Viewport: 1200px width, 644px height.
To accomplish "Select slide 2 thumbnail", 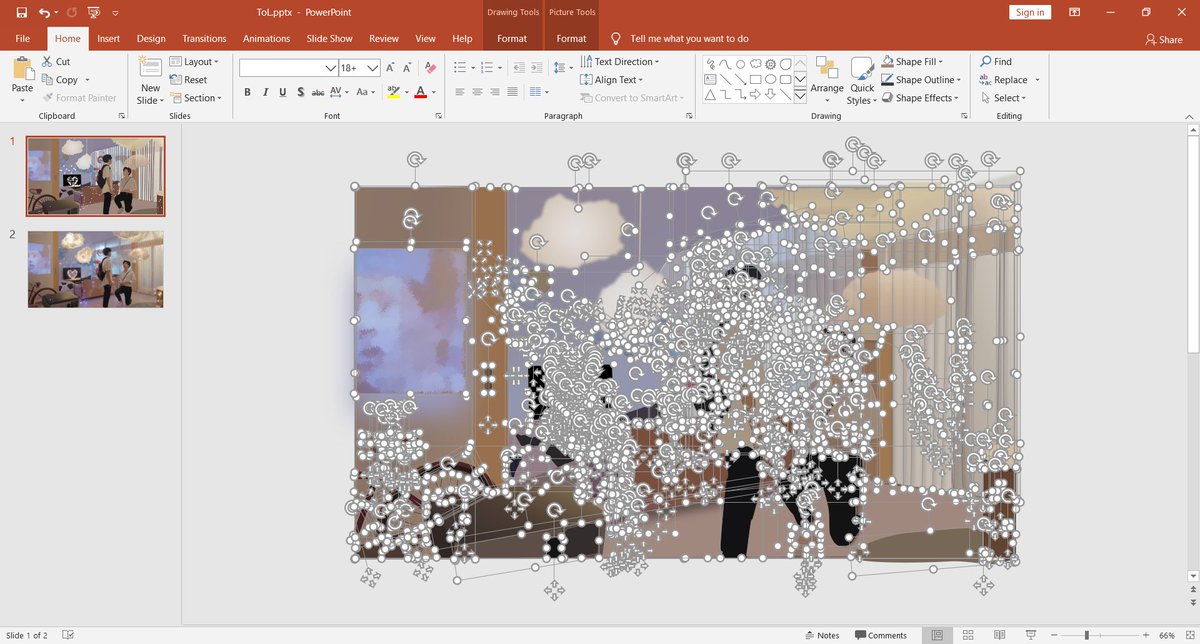I will 96,269.
